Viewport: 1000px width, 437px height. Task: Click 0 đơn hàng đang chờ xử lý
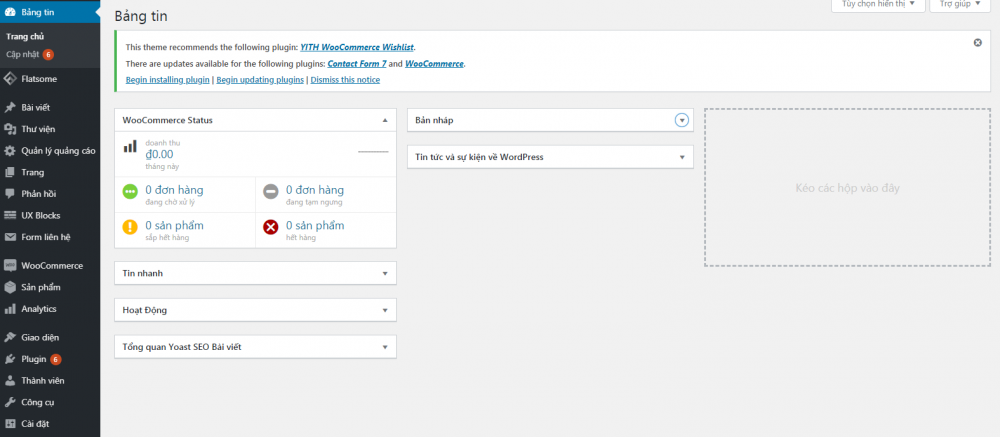click(x=175, y=190)
